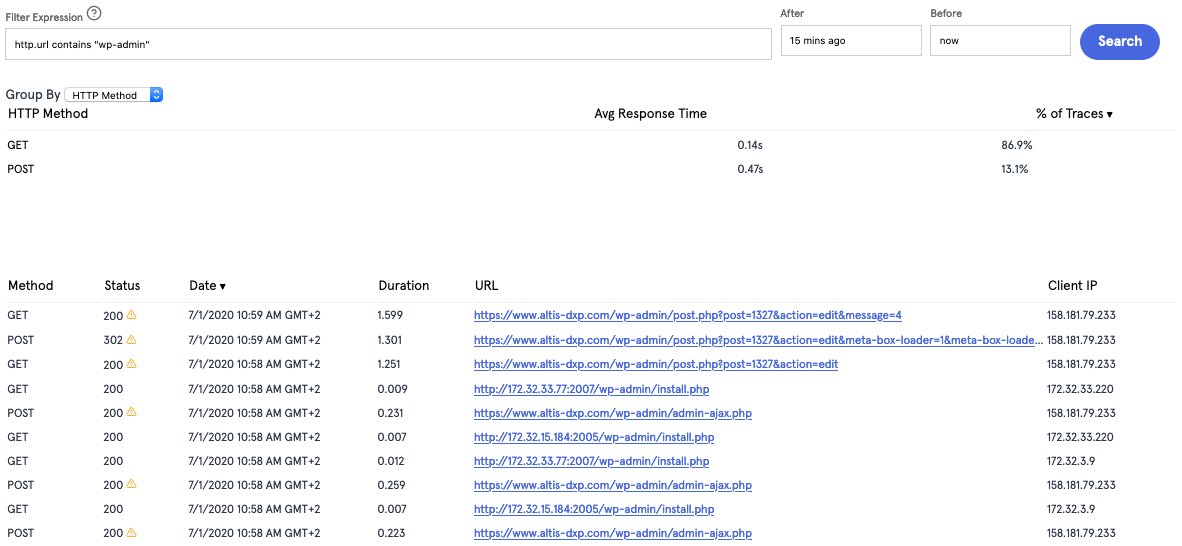
Task: Open the Group By HTTP Method dropdown
Action: point(114,95)
